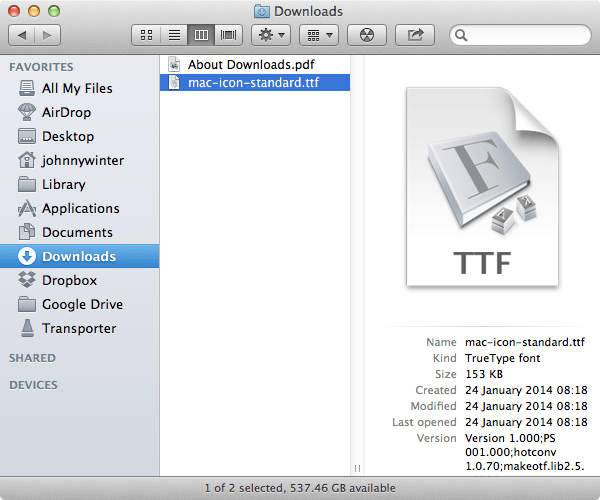Viewport: 600px width, 500px height.
Task: Click the Burn disc toolbar button
Action: click(367, 35)
